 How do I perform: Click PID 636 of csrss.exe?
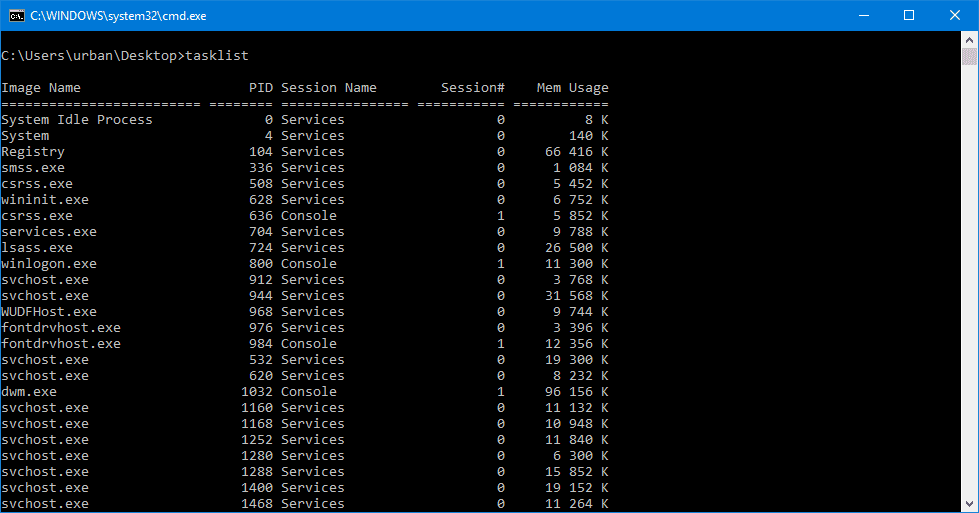[261, 216]
